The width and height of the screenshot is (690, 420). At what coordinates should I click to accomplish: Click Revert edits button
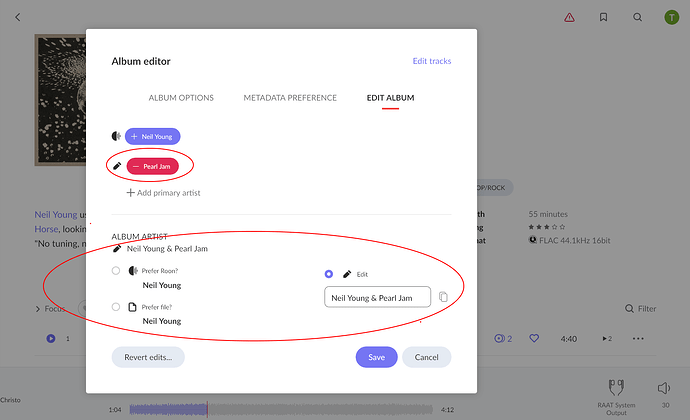(148, 357)
